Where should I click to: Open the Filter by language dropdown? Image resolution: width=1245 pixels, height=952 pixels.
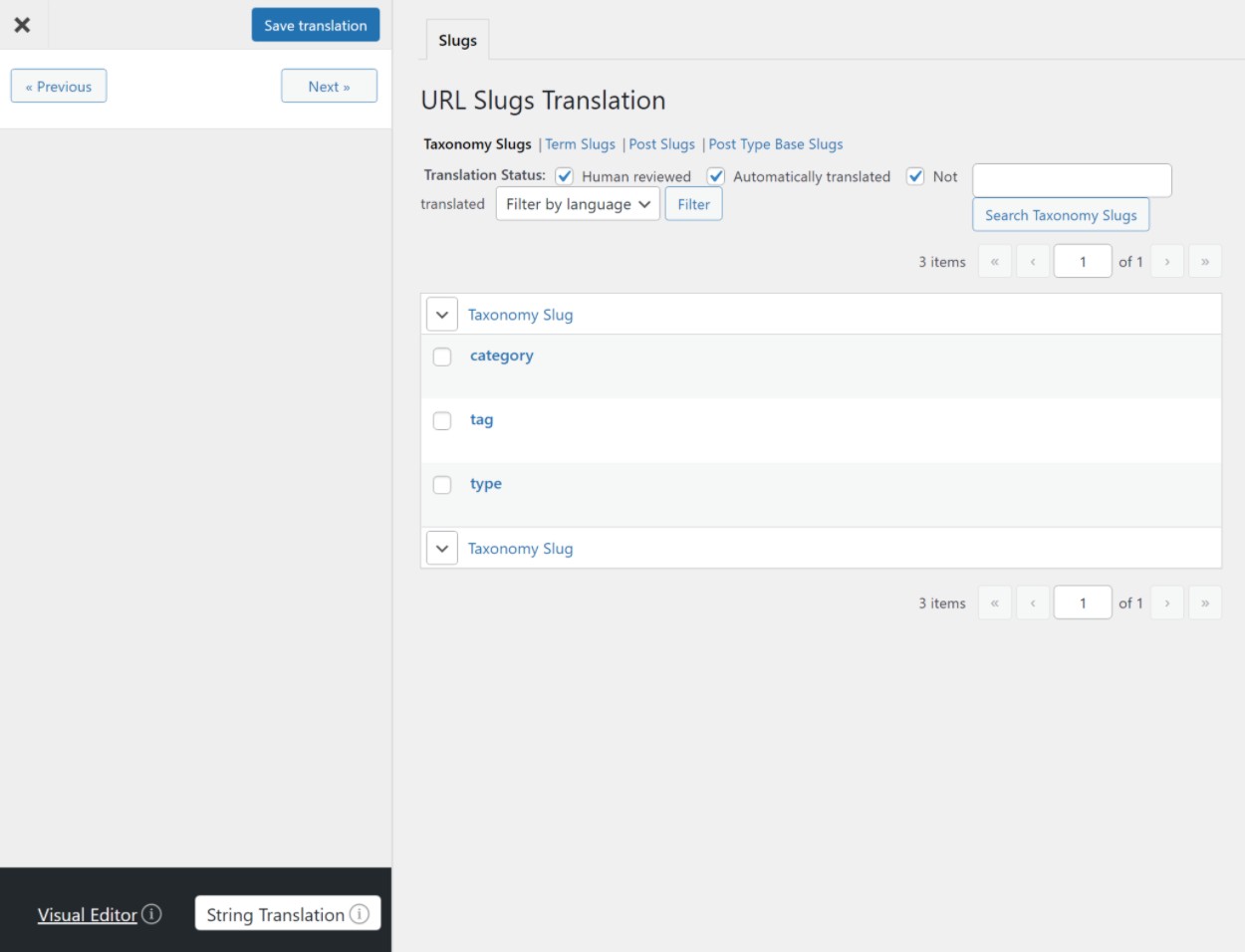tap(578, 203)
